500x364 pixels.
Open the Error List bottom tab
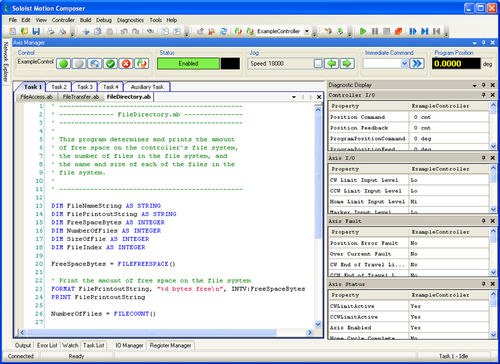pyautogui.click(x=47, y=345)
